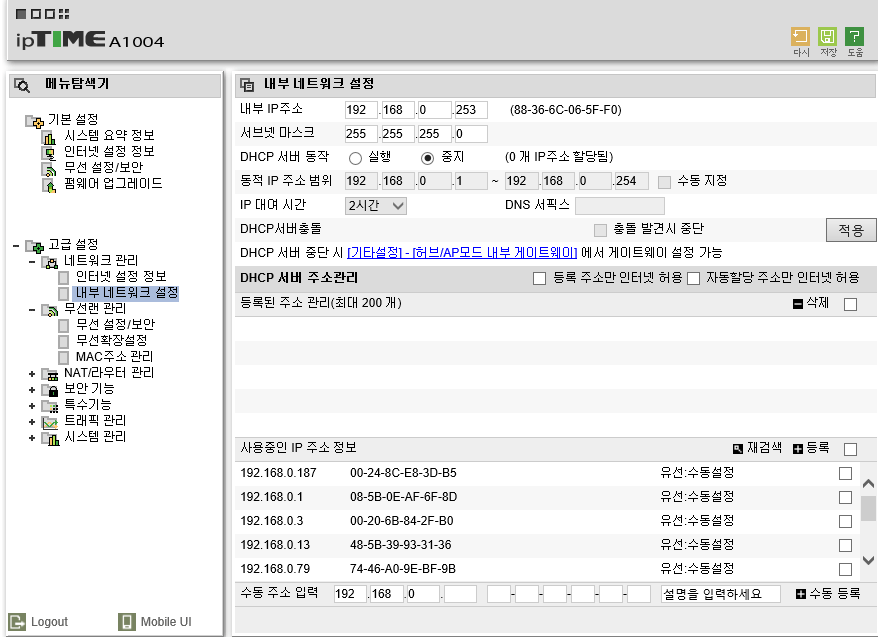Click the 펌웨어 업그레이드 icon
Screen dimensions: 879x637
pos(49,185)
